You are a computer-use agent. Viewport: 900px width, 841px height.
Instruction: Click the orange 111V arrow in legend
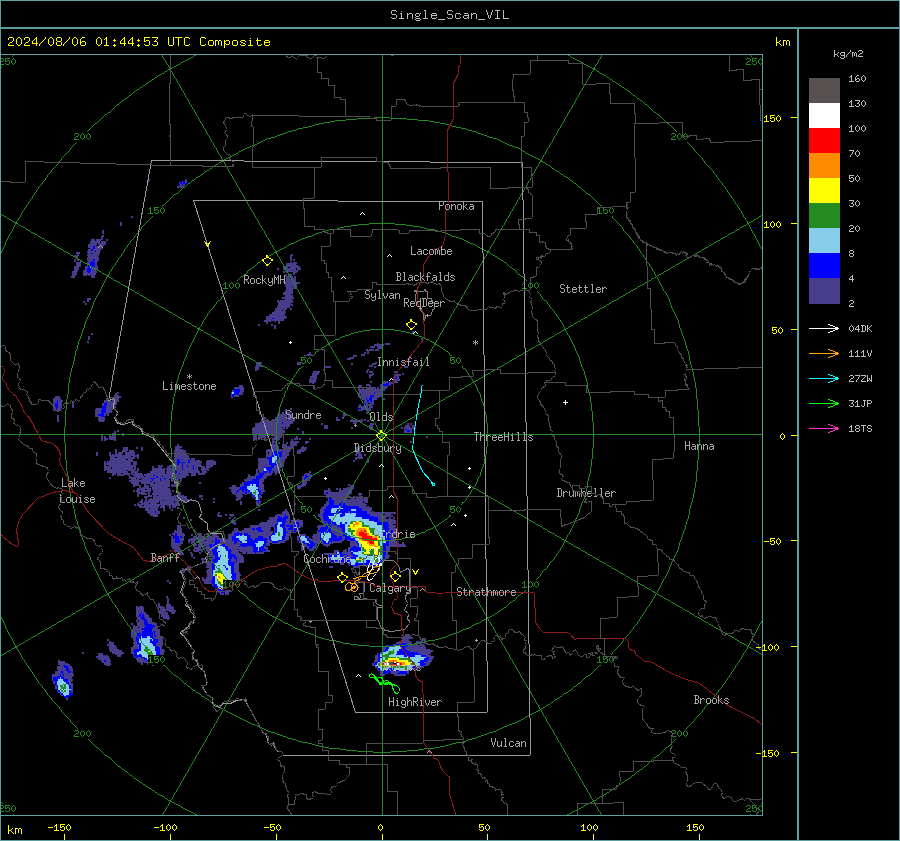click(x=824, y=354)
